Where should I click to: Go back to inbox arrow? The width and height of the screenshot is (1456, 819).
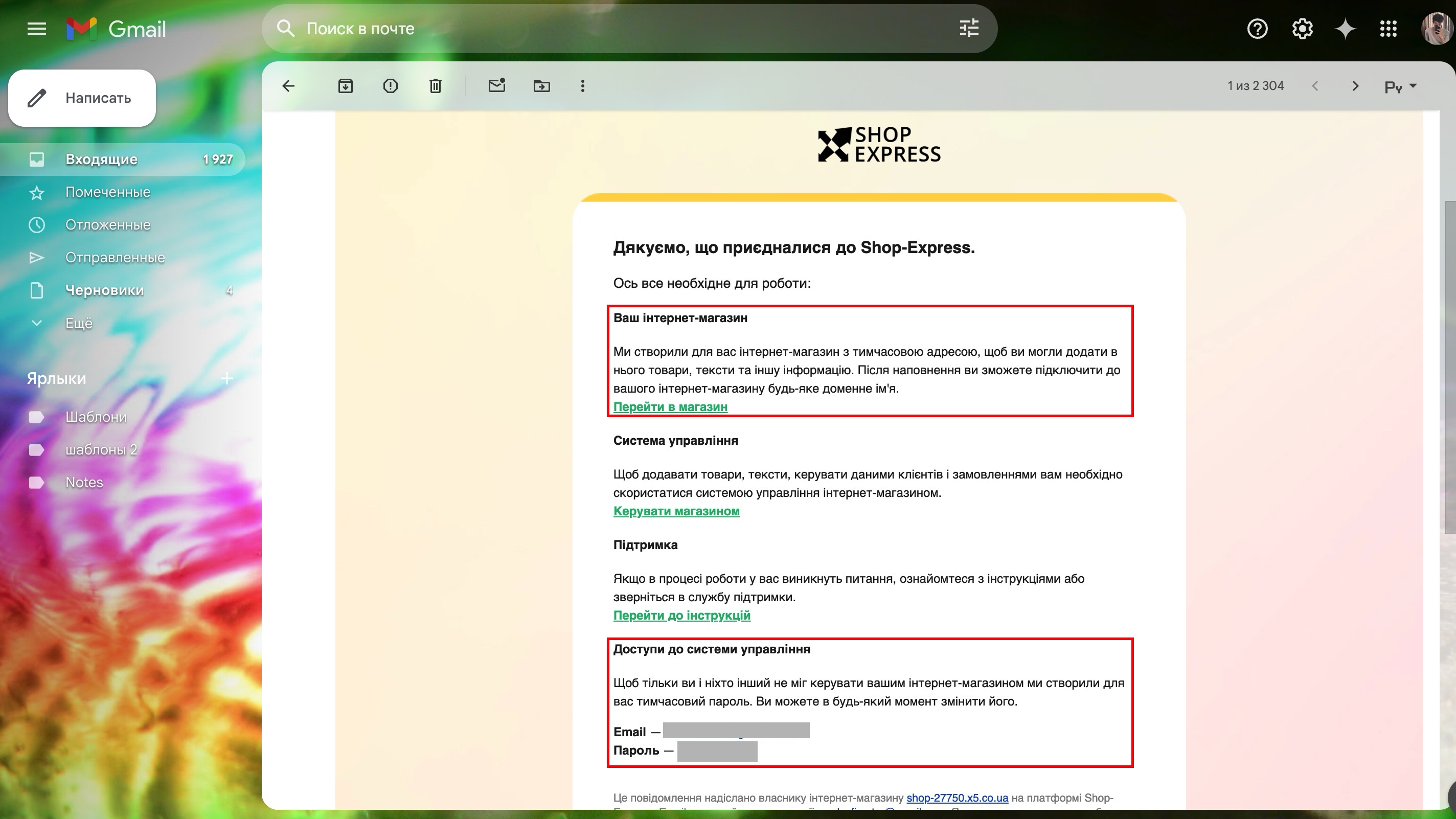[288, 86]
